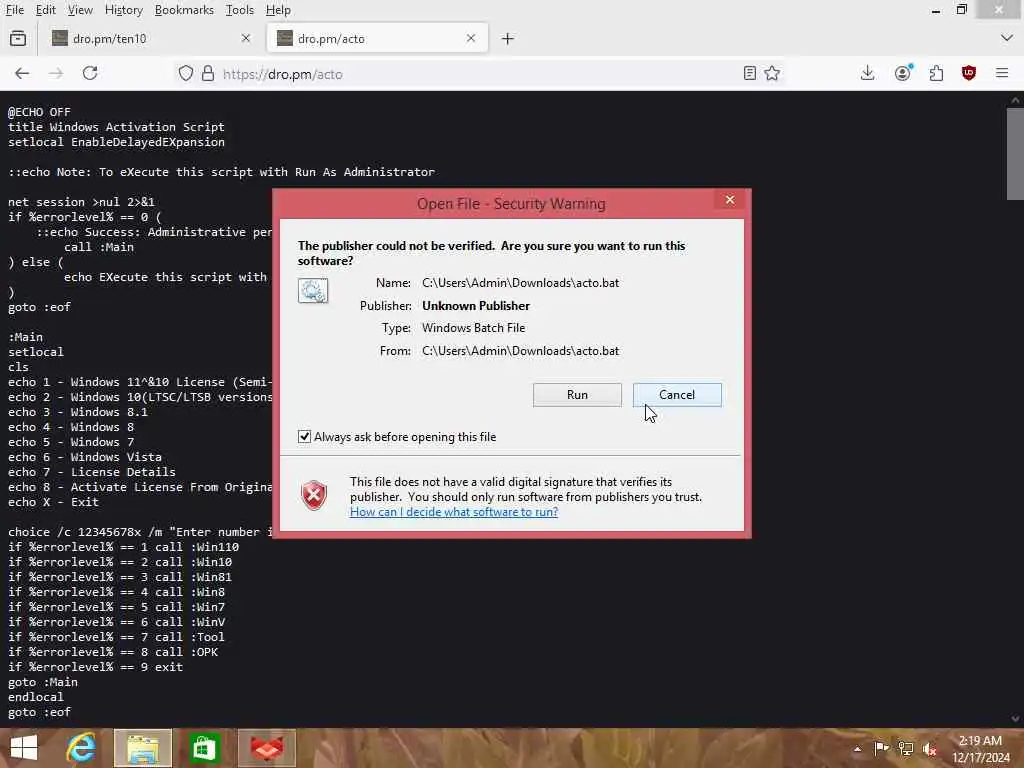The image size is (1024, 768).
Task: Open the Bookmarks menu
Action: [x=184, y=10]
